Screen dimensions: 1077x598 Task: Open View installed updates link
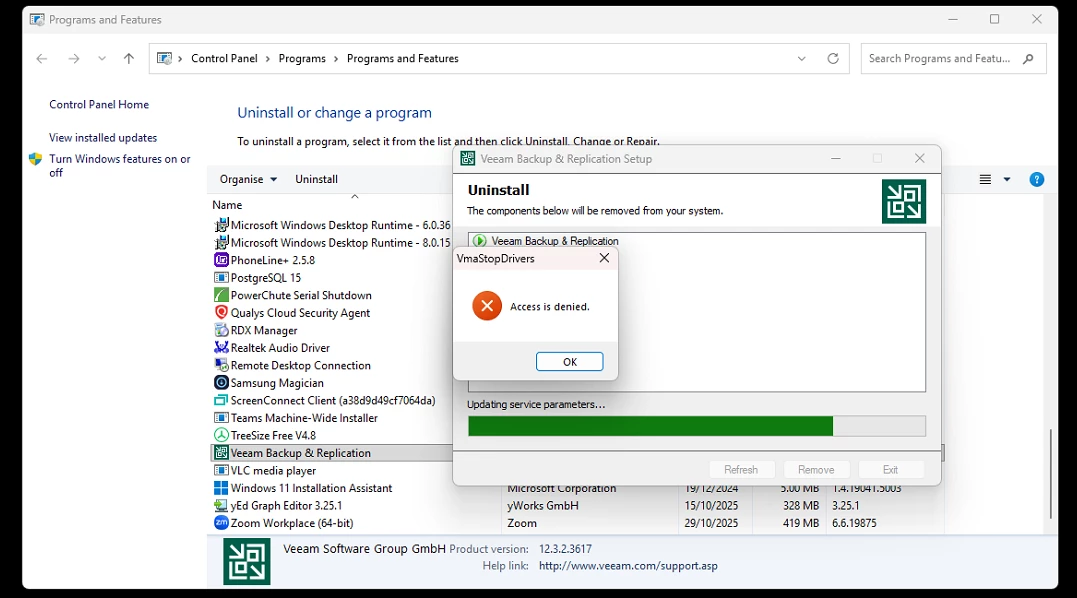click(x=103, y=138)
